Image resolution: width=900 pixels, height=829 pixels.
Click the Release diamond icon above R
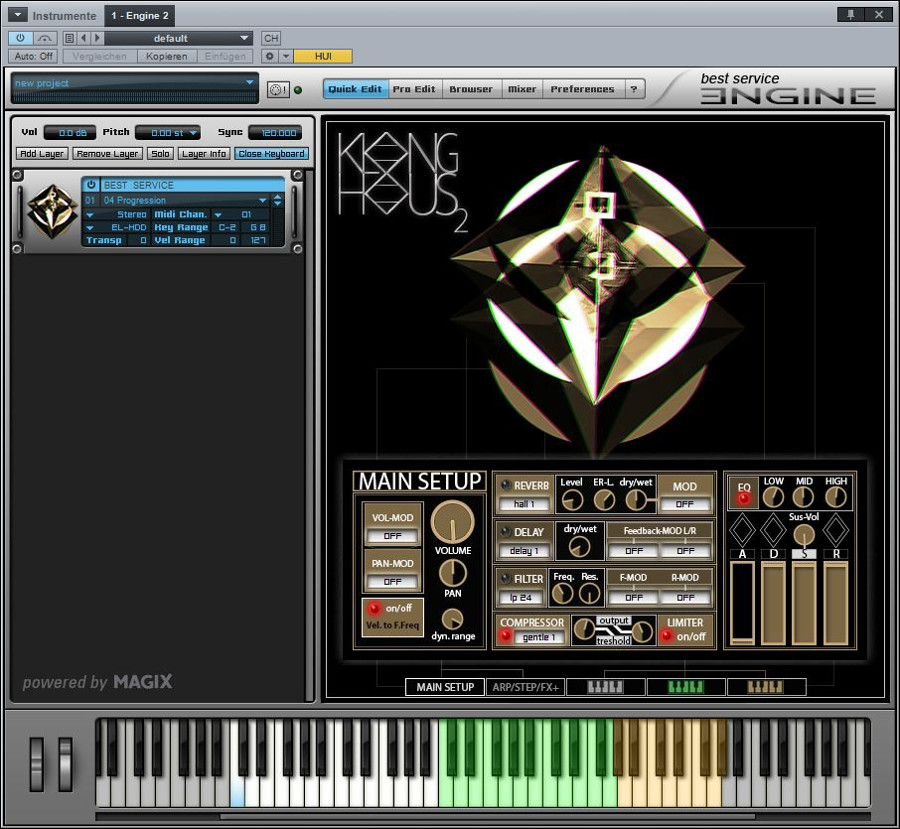click(836, 530)
